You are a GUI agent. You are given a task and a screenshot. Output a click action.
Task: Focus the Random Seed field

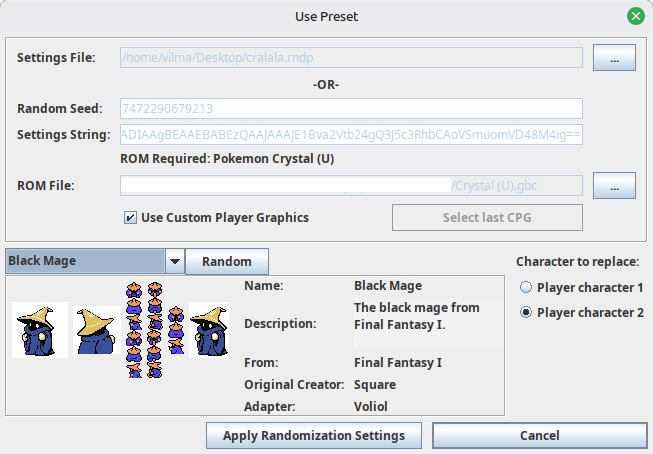[x=351, y=109]
